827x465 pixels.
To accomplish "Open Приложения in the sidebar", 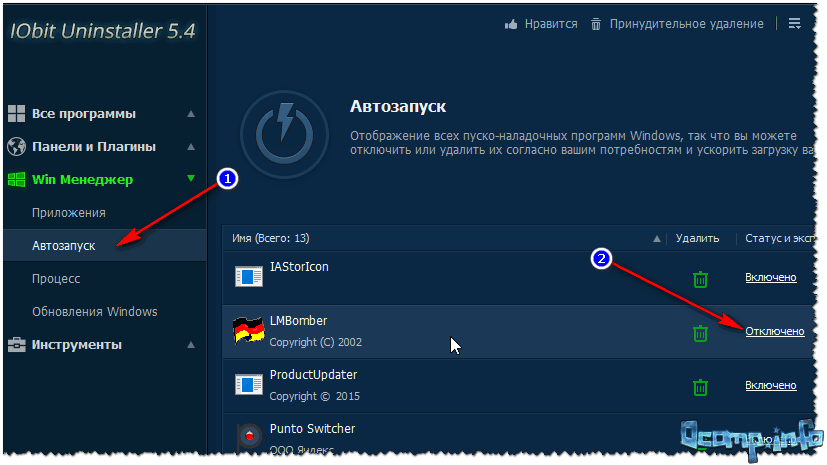I will [x=69, y=213].
